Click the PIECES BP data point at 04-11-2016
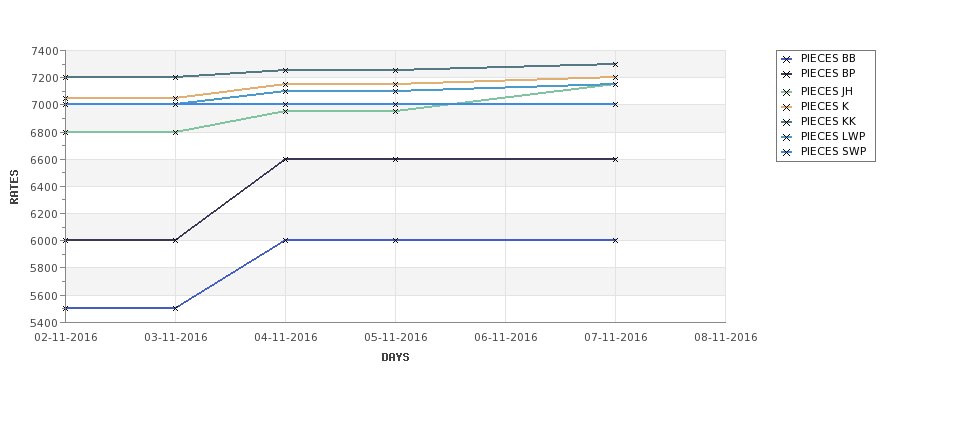The image size is (975, 429). [285, 159]
